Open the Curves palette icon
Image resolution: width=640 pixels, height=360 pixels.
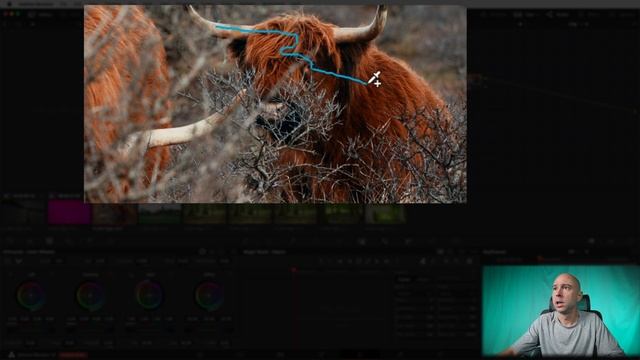point(244,241)
